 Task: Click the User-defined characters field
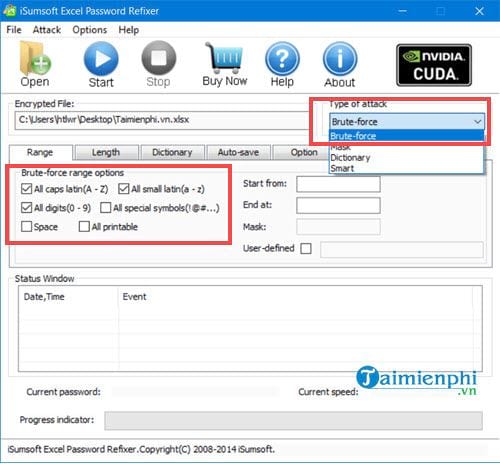tap(402, 249)
